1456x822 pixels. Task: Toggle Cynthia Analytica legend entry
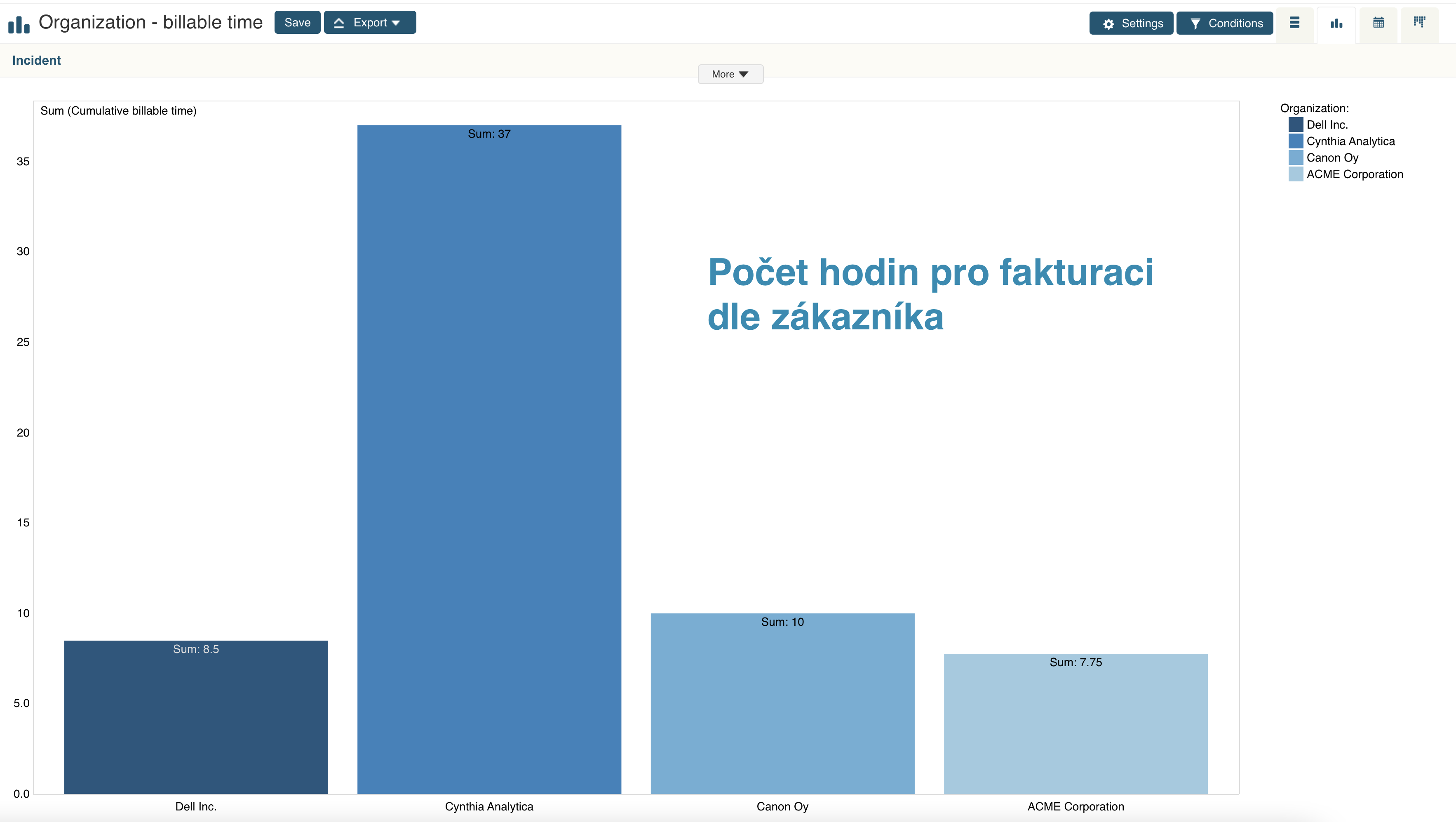1350,141
